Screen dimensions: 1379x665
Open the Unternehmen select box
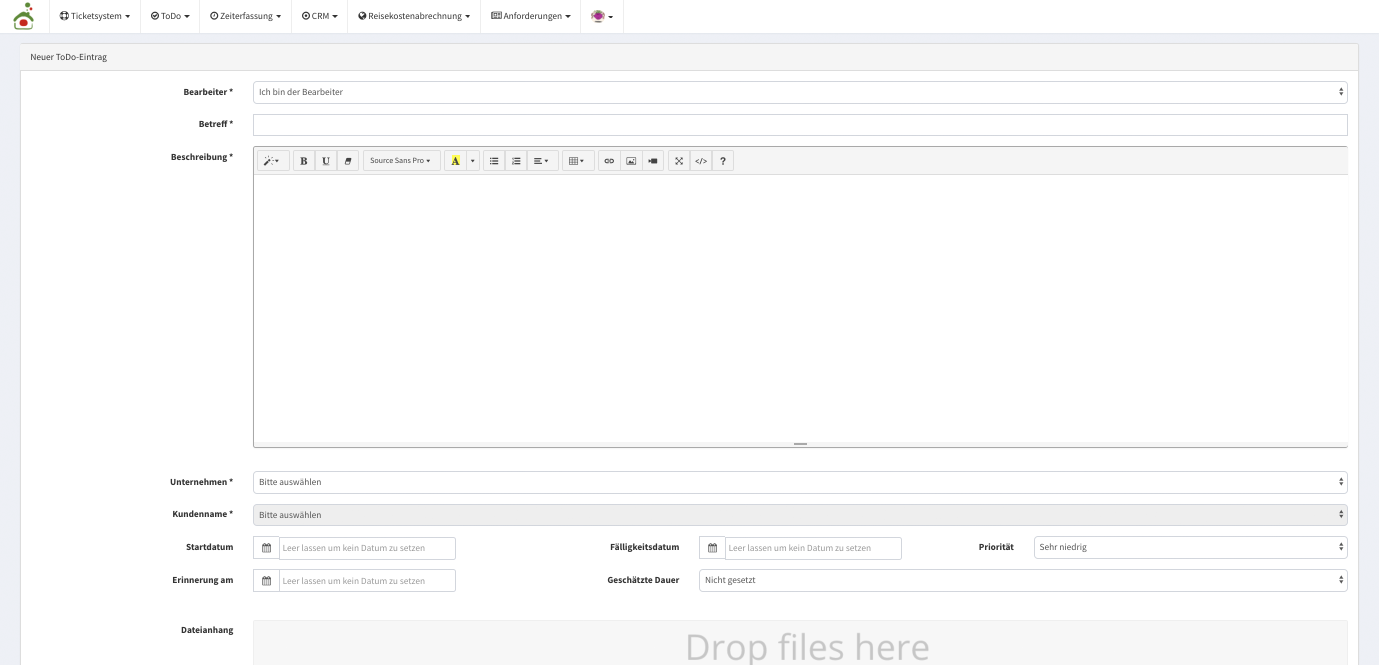[800, 482]
